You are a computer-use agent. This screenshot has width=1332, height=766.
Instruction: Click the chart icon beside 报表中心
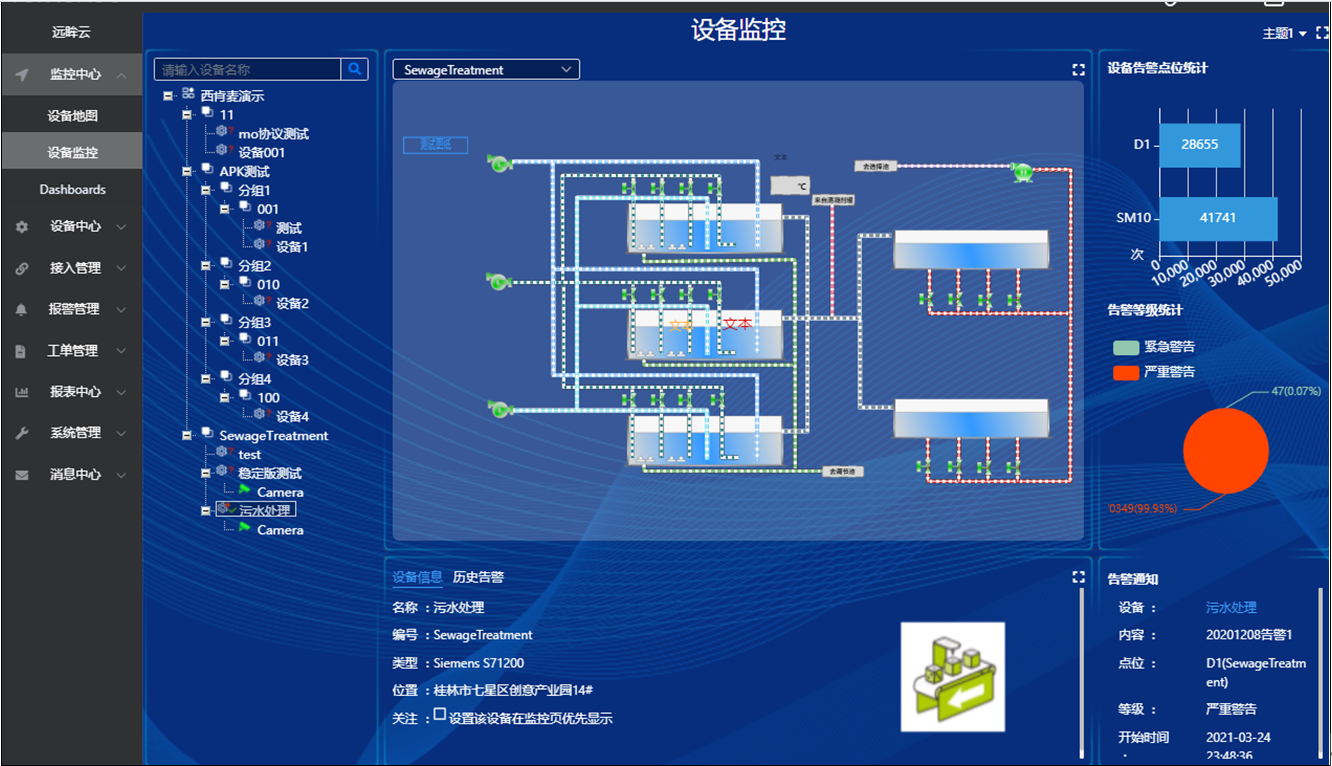coord(21,392)
